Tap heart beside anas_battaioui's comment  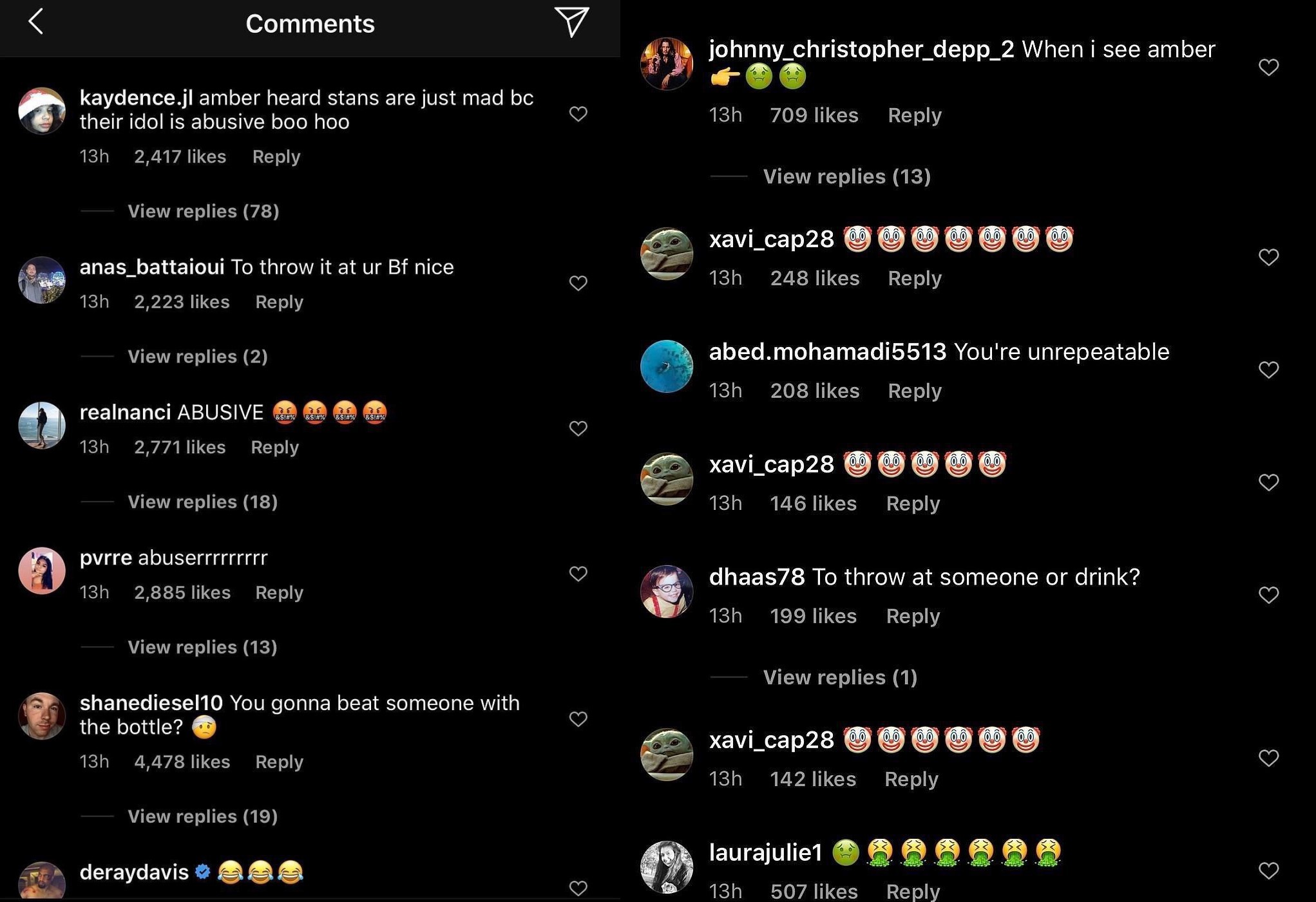coord(578,283)
